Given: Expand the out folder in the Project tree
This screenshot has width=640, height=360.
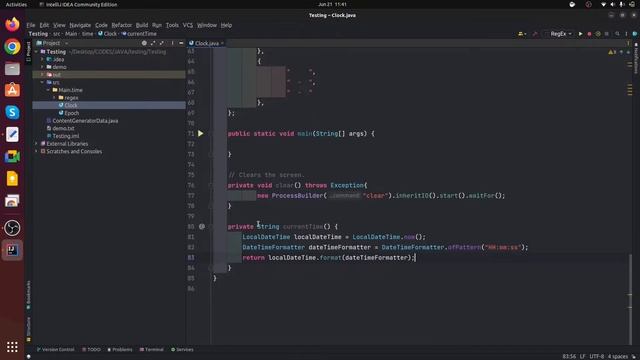Looking at the screenshot, I should [42, 75].
